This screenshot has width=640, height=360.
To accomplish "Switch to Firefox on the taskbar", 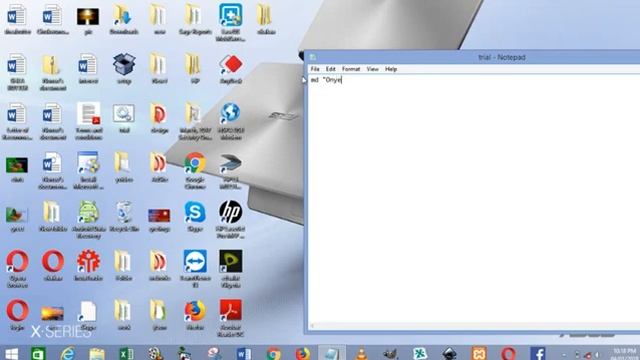I will (302, 353).
